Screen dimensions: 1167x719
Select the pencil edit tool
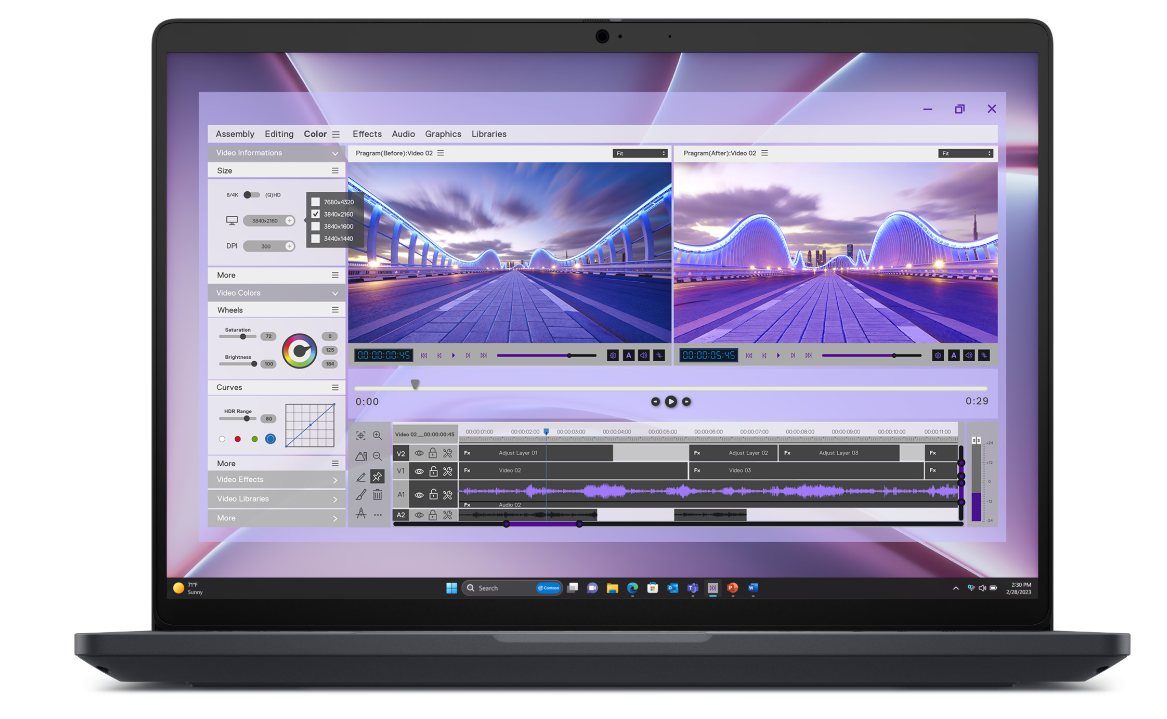360,476
